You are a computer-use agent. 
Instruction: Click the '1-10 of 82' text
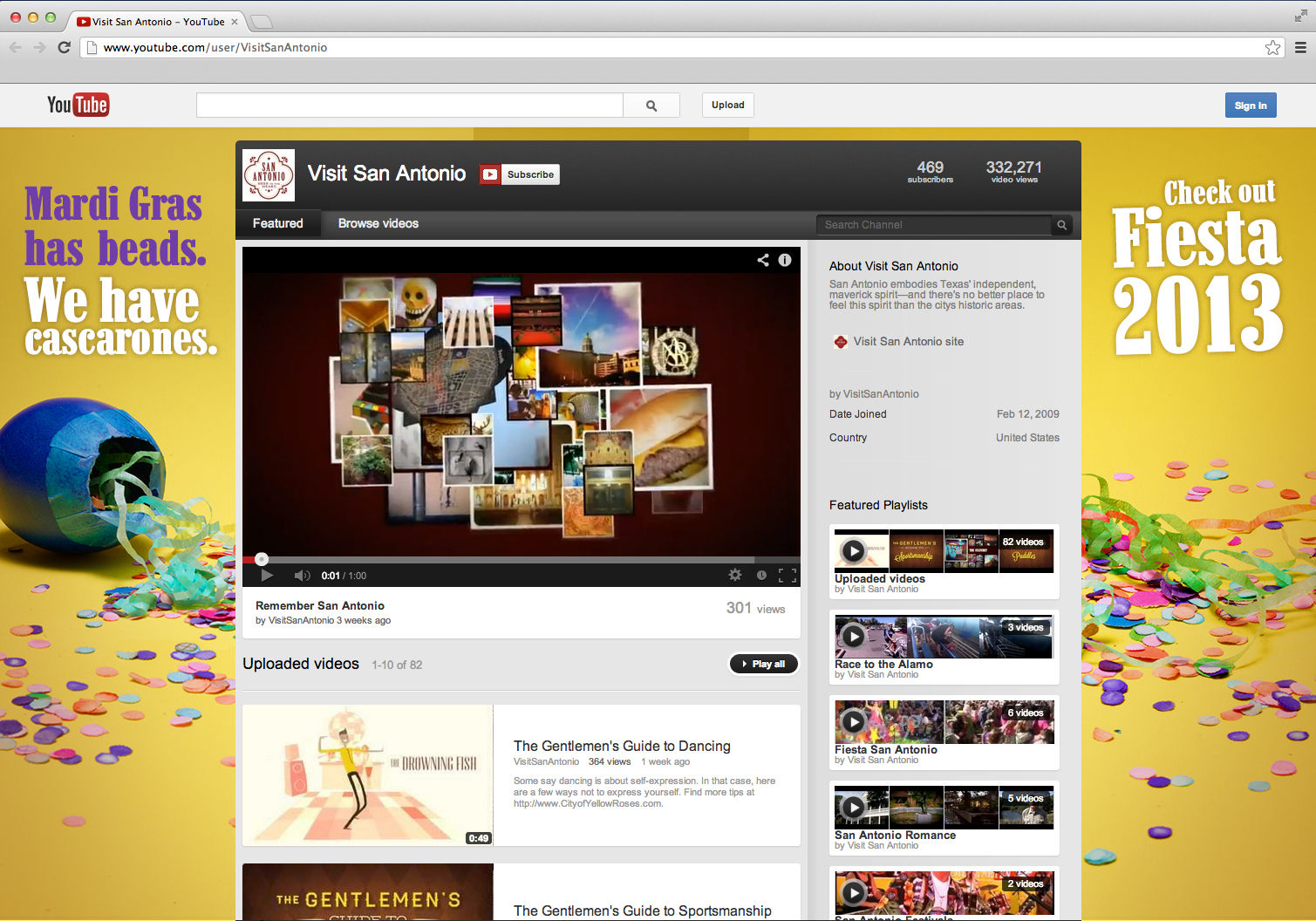click(397, 665)
